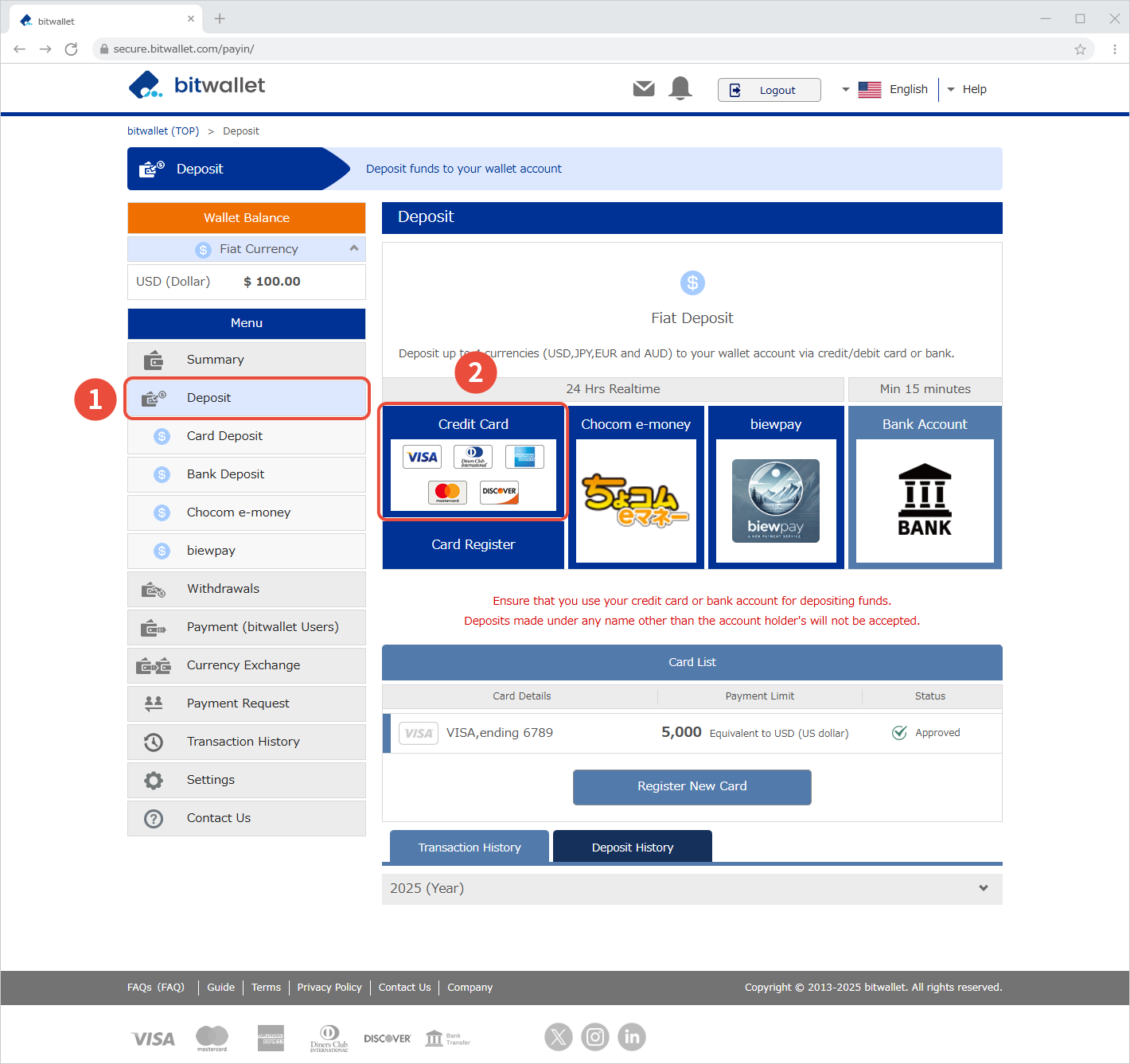Expand the 2025 (Year) dropdown
This screenshot has height=1064, width=1130.
(x=692, y=888)
